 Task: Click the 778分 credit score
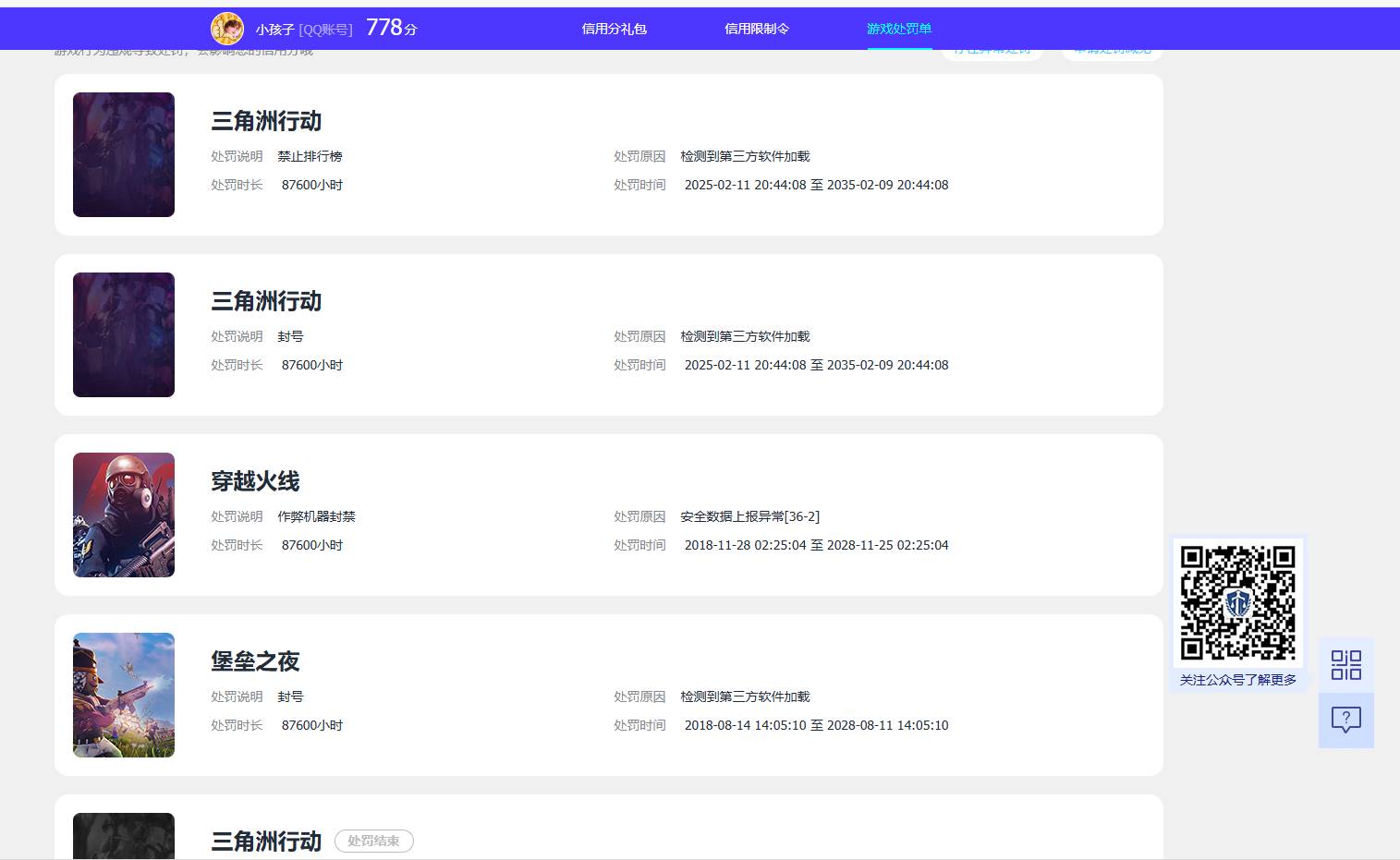391,28
